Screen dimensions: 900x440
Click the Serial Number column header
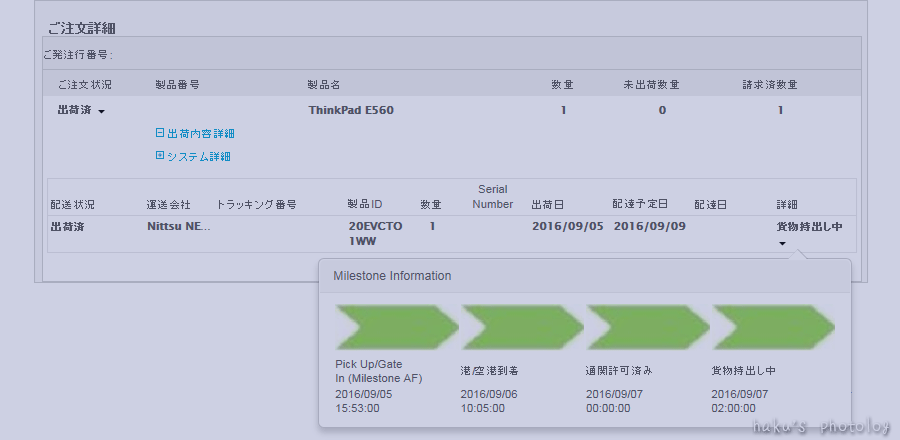click(x=493, y=197)
